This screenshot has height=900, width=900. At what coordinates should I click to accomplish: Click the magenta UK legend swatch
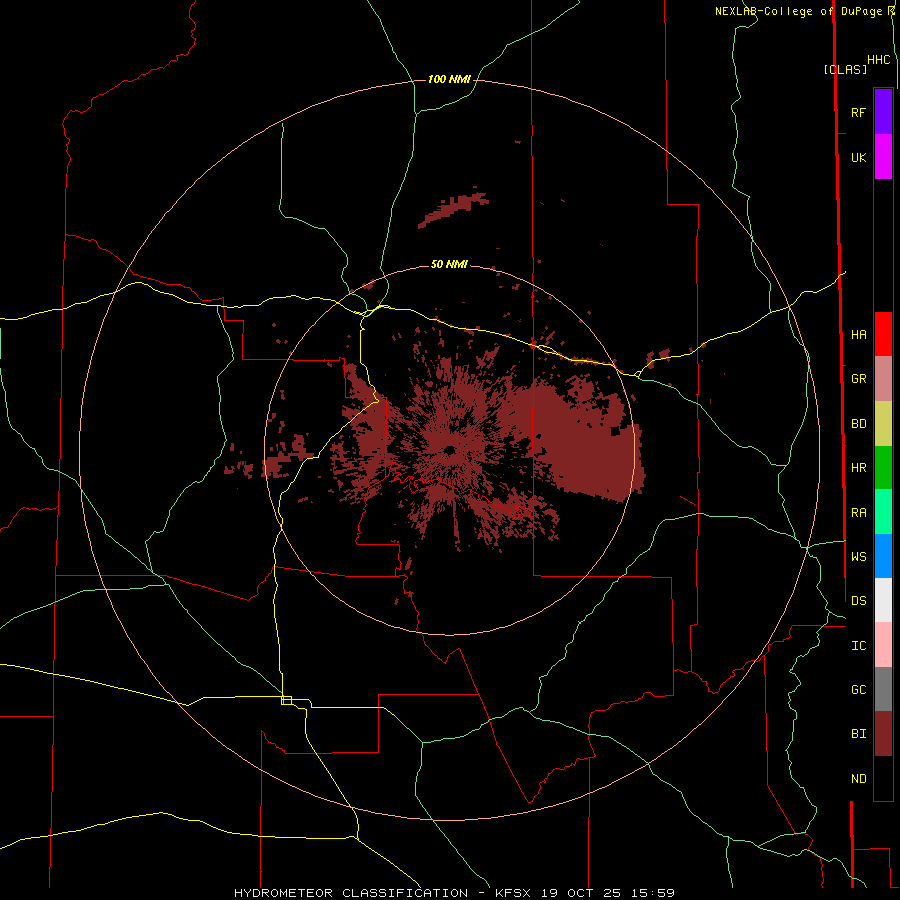pyautogui.click(x=883, y=157)
